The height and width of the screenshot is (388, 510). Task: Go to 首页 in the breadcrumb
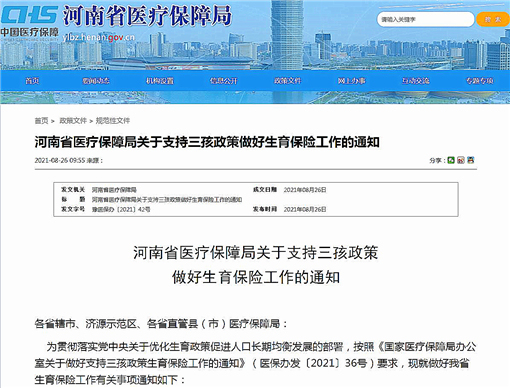pos(42,121)
